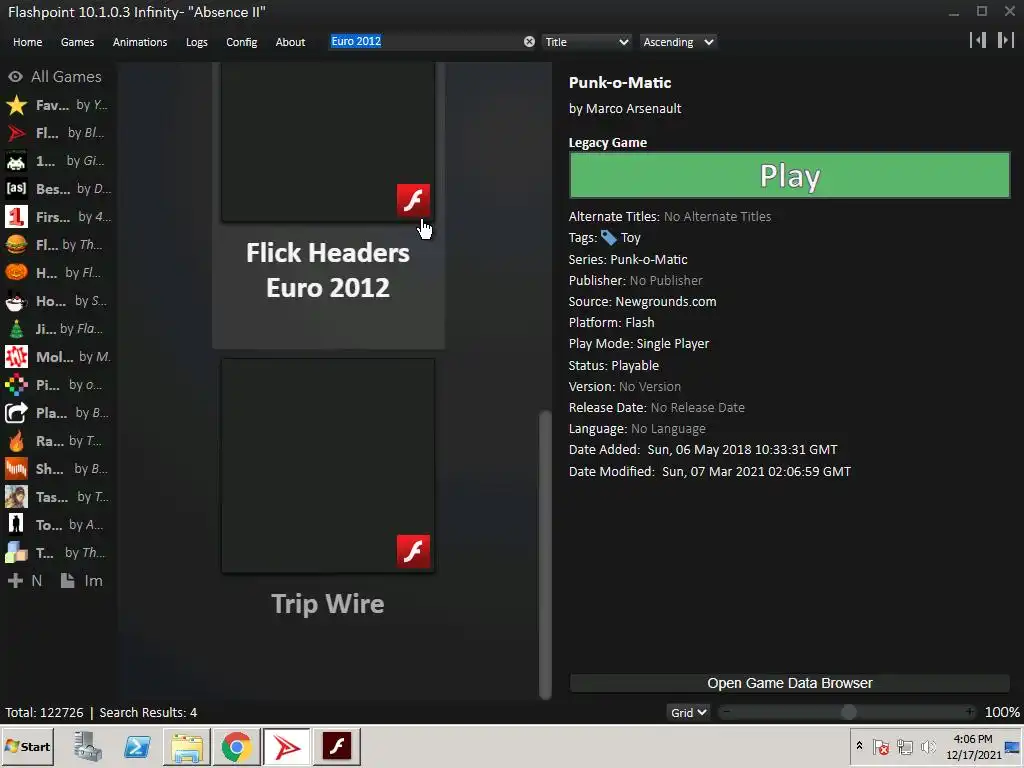
Task: Open the Christmas tree Ji... playlist
Action: coord(57,329)
